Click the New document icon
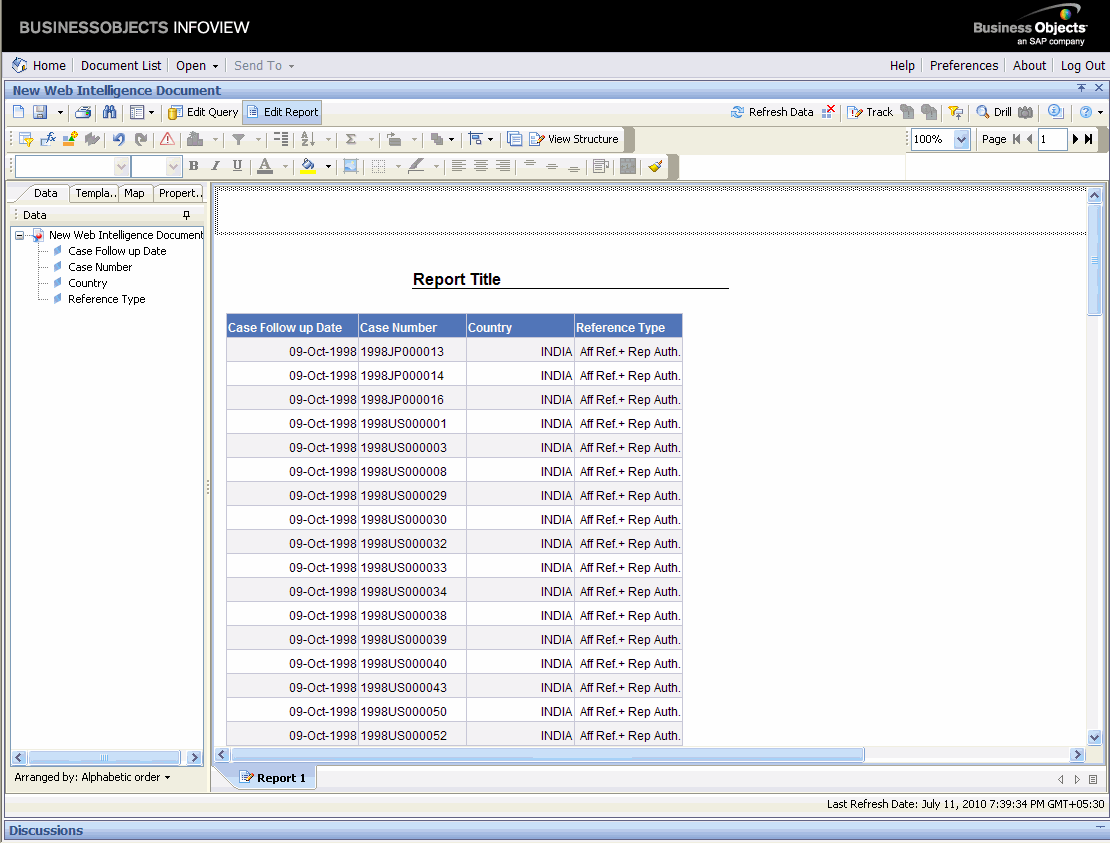This screenshot has height=844, width=1110. pyautogui.click(x=19, y=112)
